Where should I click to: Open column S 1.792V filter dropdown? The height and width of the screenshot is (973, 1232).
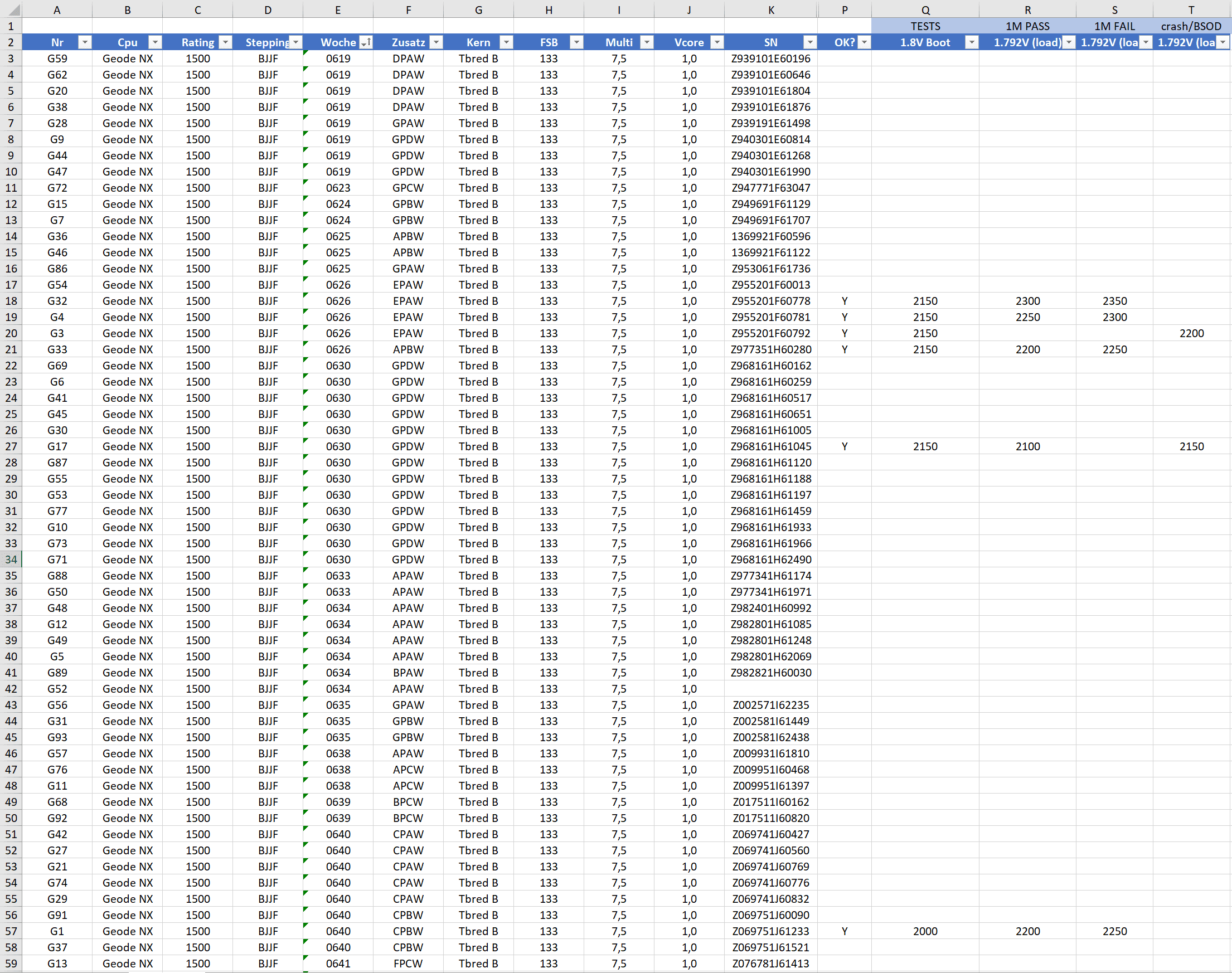click(x=1146, y=42)
